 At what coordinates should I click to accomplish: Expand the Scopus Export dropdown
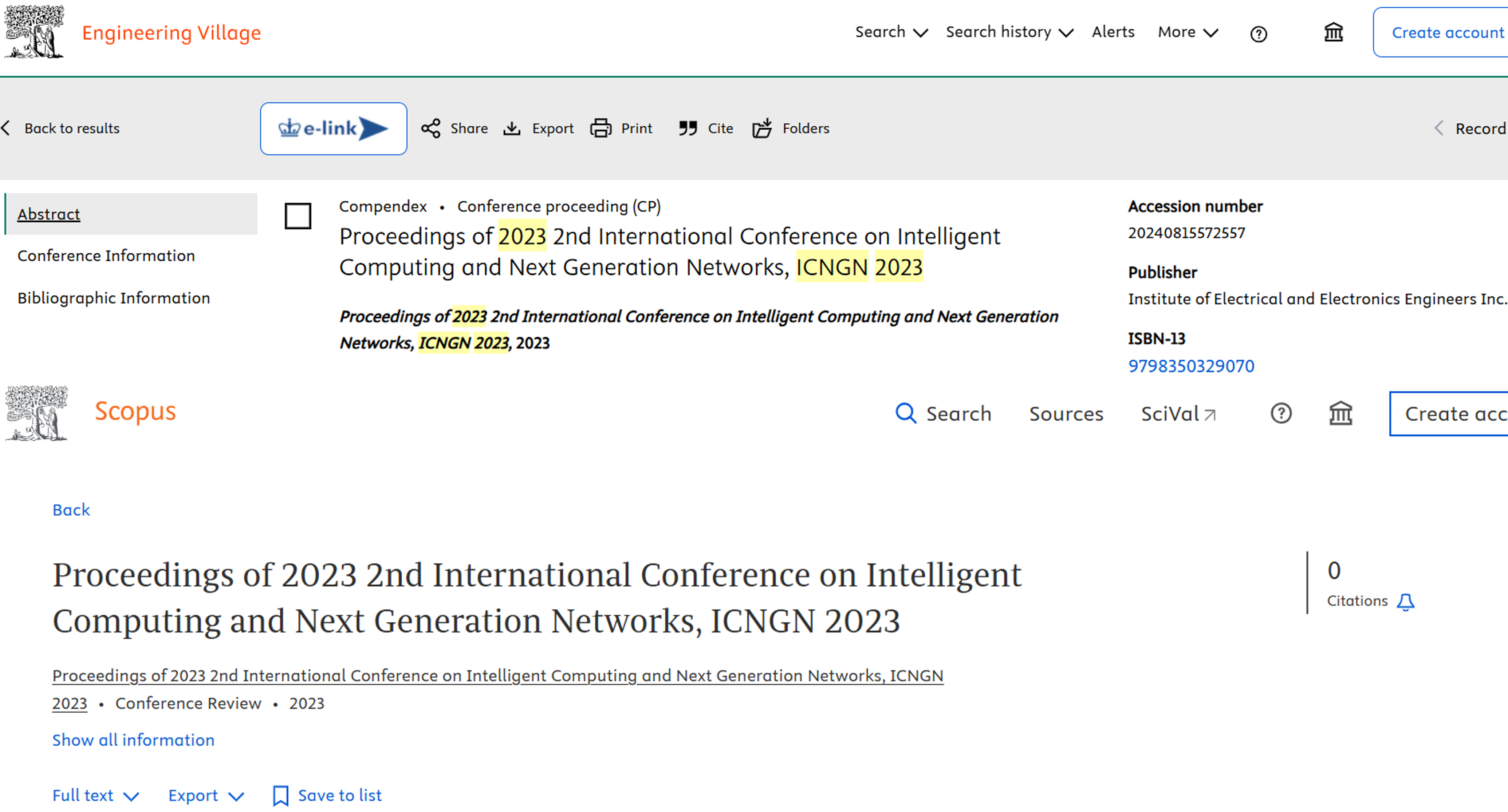coord(205,795)
